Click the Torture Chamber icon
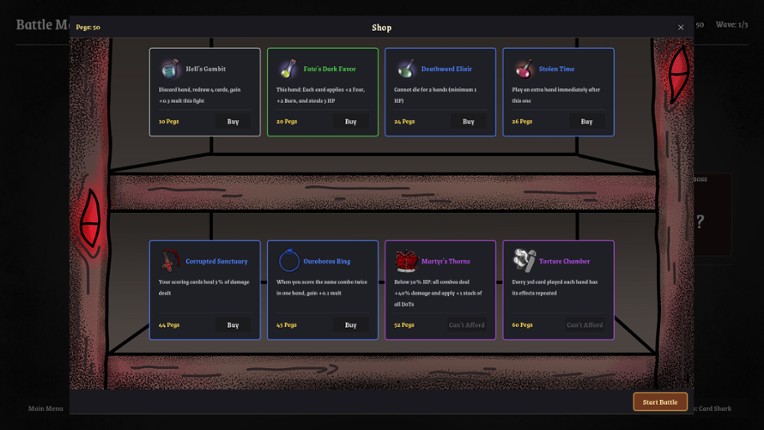Image resolution: width=764 pixels, height=430 pixels. pyautogui.click(x=524, y=261)
